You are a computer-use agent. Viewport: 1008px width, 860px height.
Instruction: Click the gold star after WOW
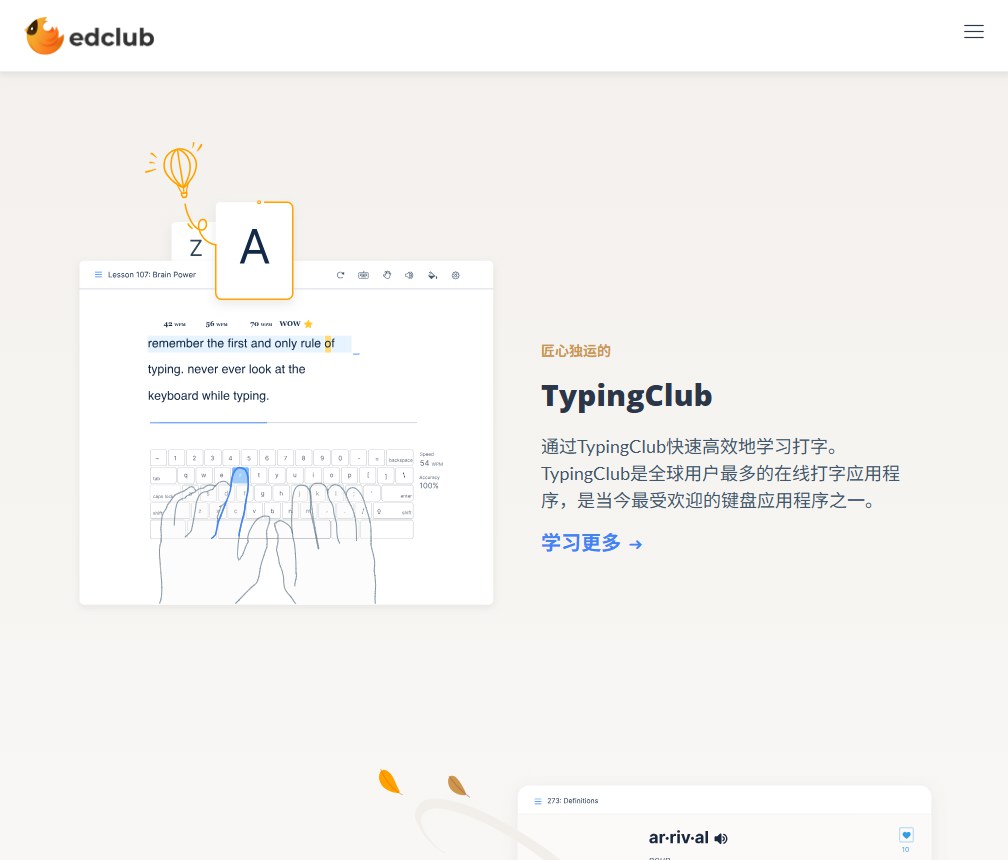[308, 323]
